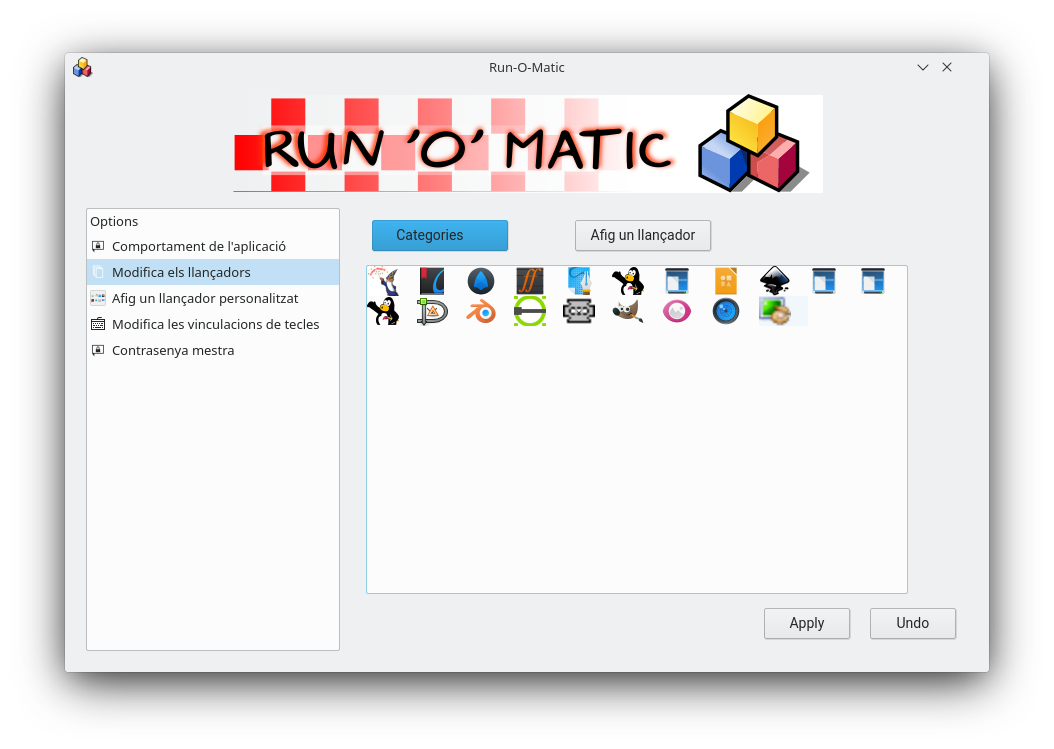Select the Blender launcher icon

click(x=481, y=311)
